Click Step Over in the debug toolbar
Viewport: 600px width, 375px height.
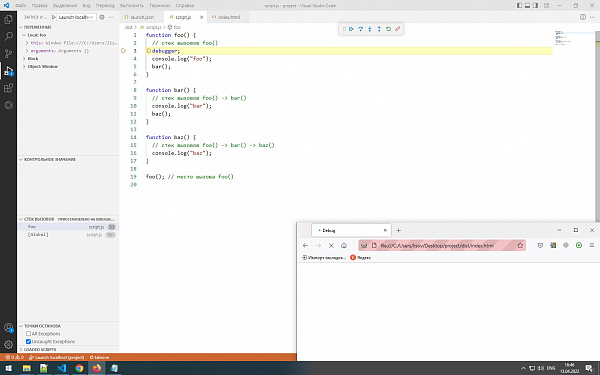pos(360,29)
